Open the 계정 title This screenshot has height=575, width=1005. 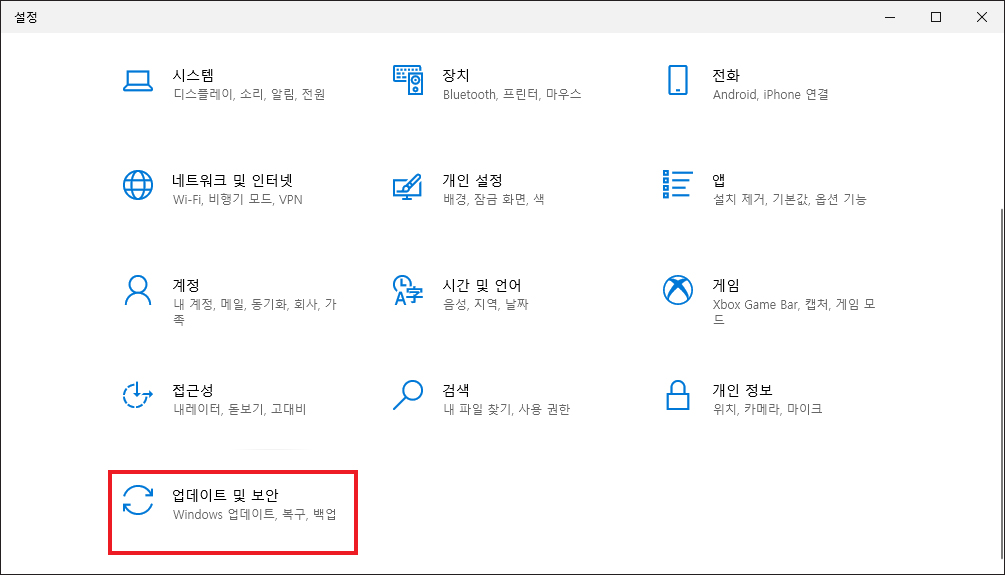pos(186,285)
